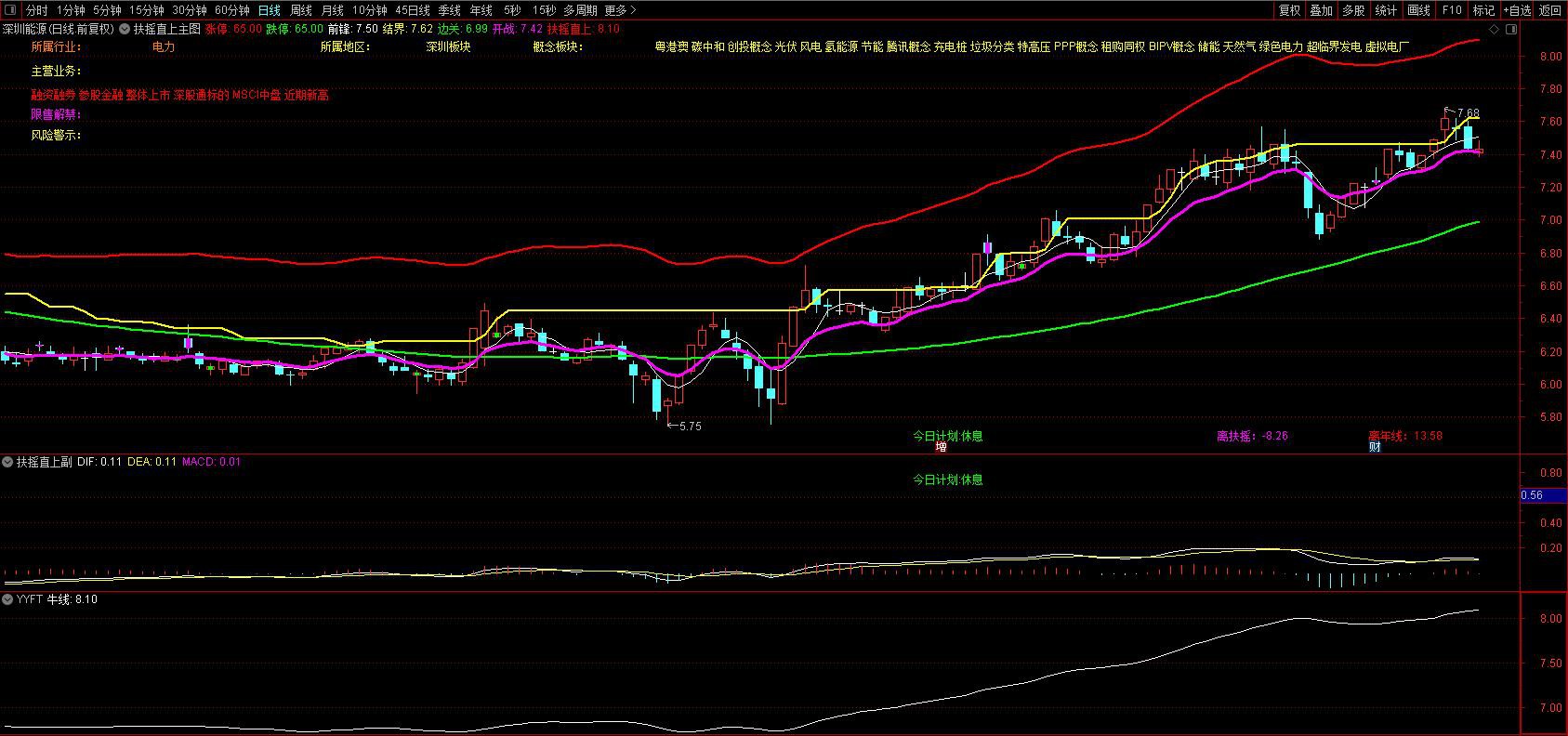1568x736 pixels.
Task: Click the diamond icon in the main chart
Action: [x=1495, y=29]
